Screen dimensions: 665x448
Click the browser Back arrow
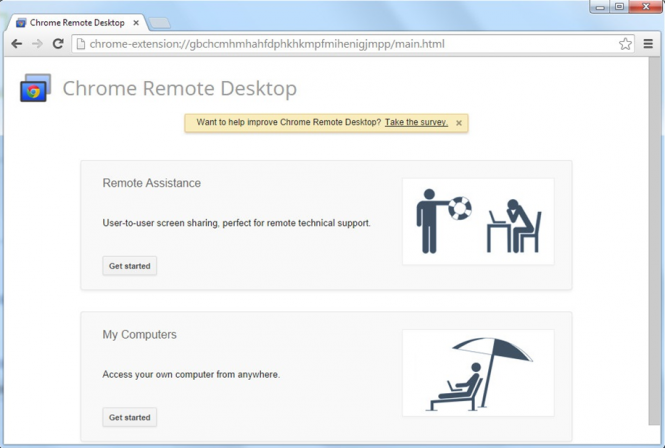click(x=16, y=44)
